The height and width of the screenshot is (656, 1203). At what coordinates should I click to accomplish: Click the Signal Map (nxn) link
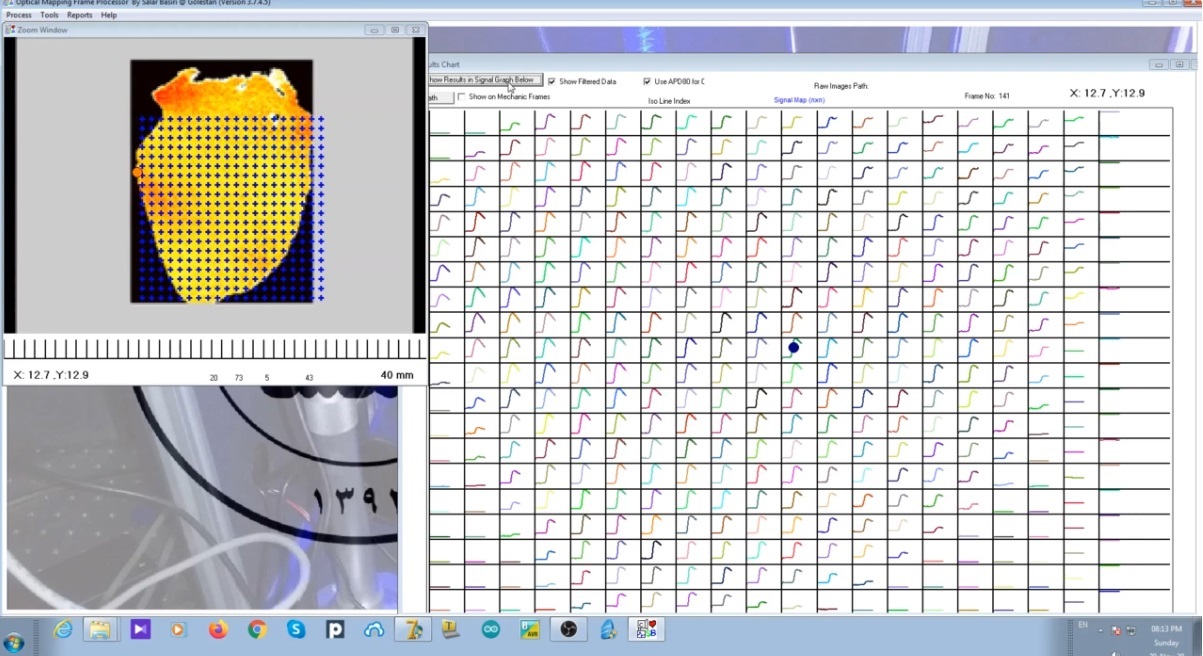coord(799,100)
